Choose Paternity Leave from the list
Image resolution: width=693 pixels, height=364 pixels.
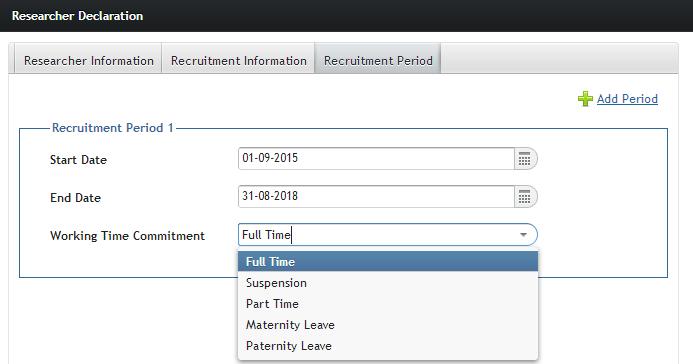pos(388,346)
